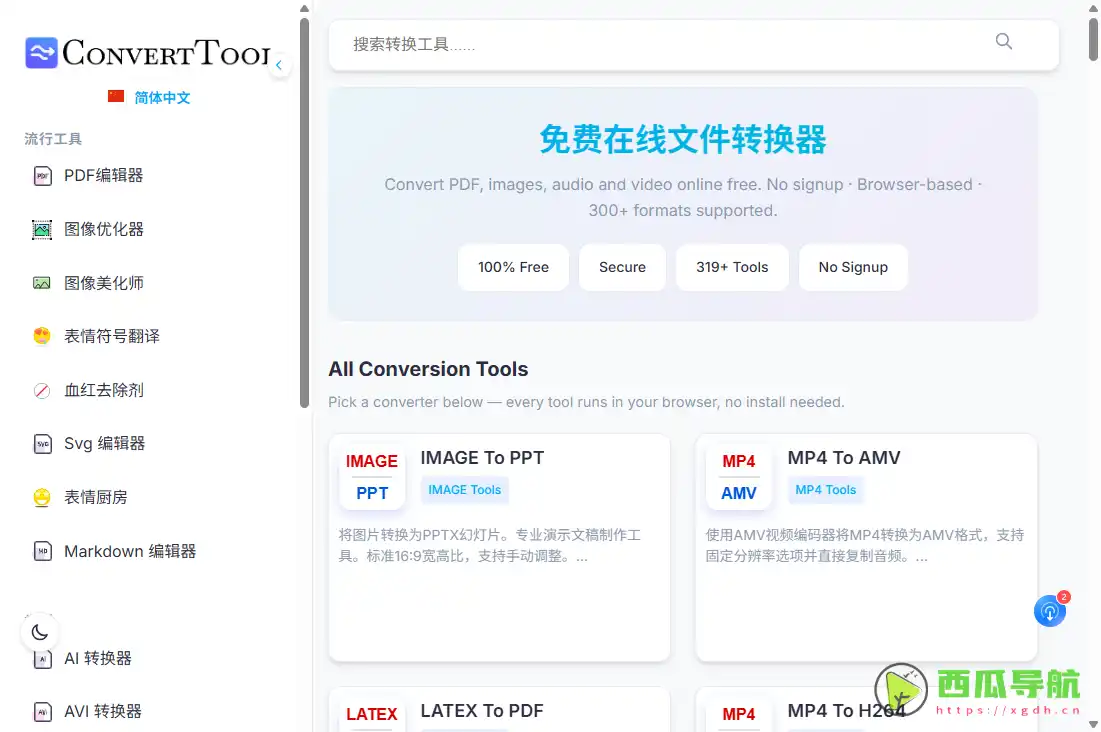Click the Svg 编辑器 icon

click(x=42, y=444)
